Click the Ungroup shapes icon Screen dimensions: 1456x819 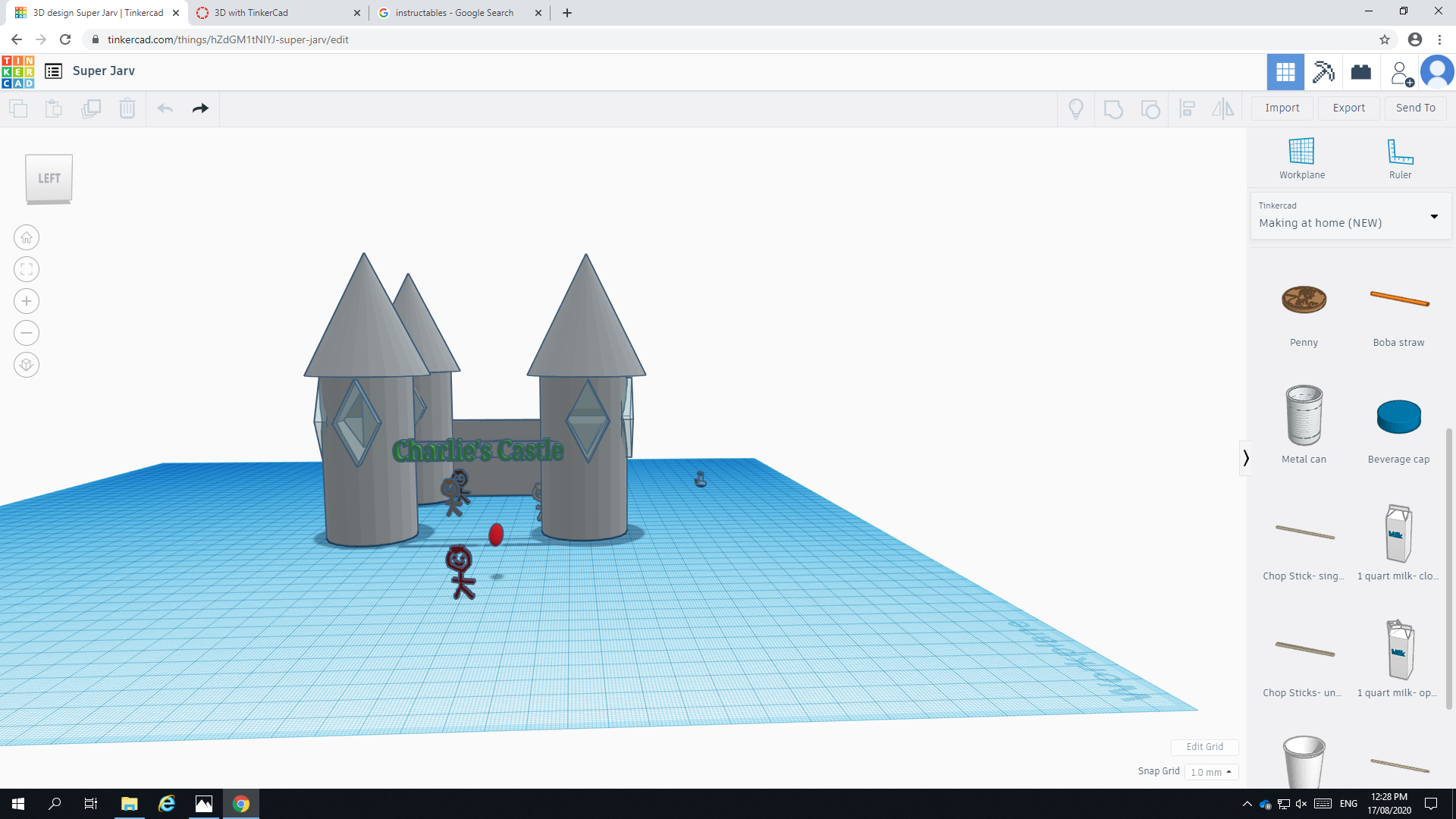(1150, 108)
